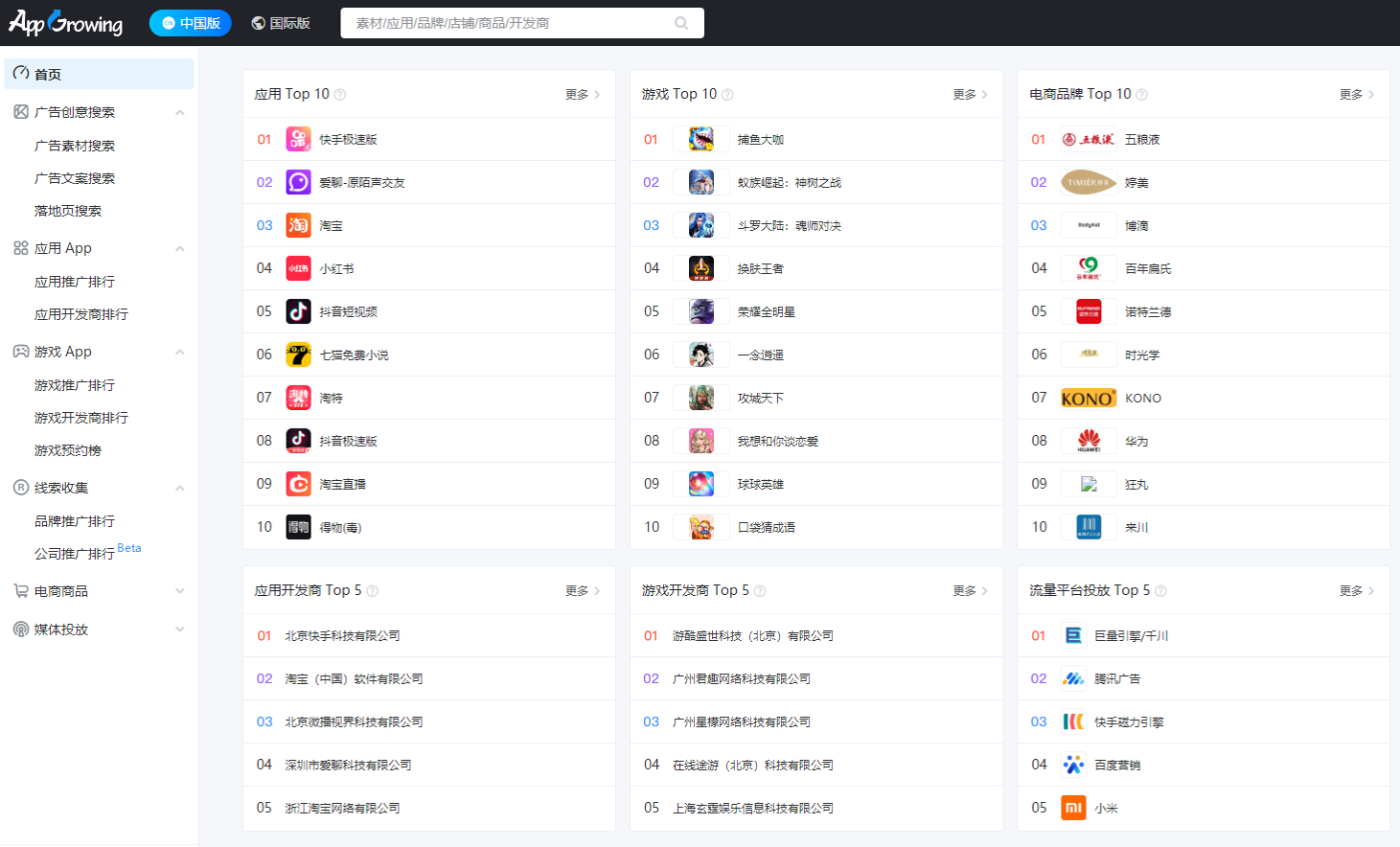Click the Xiaohongshu app icon

pos(298,268)
